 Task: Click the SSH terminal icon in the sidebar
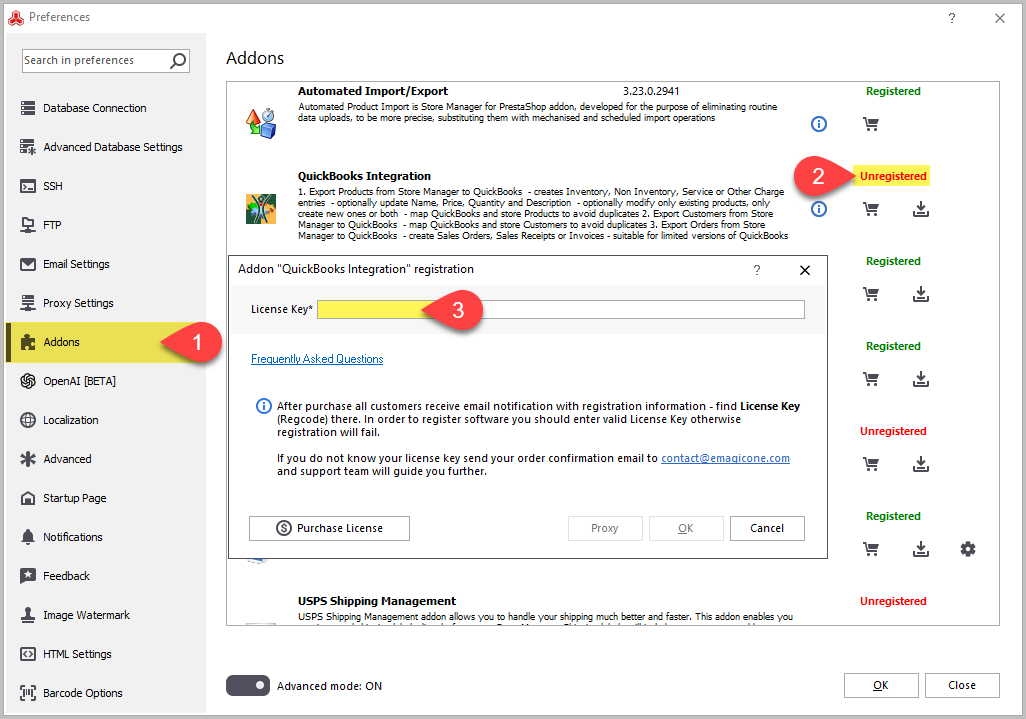[27, 186]
